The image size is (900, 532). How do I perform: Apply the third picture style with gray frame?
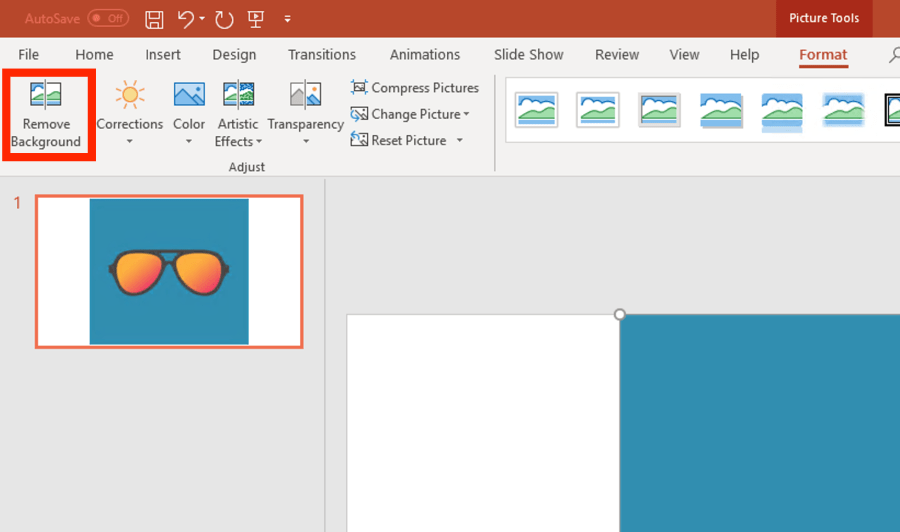(x=659, y=110)
